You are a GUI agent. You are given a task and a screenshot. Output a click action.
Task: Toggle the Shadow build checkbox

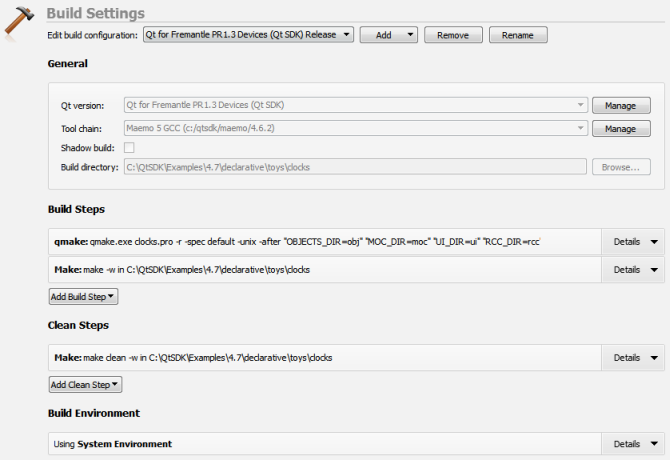tap(129, 148)
